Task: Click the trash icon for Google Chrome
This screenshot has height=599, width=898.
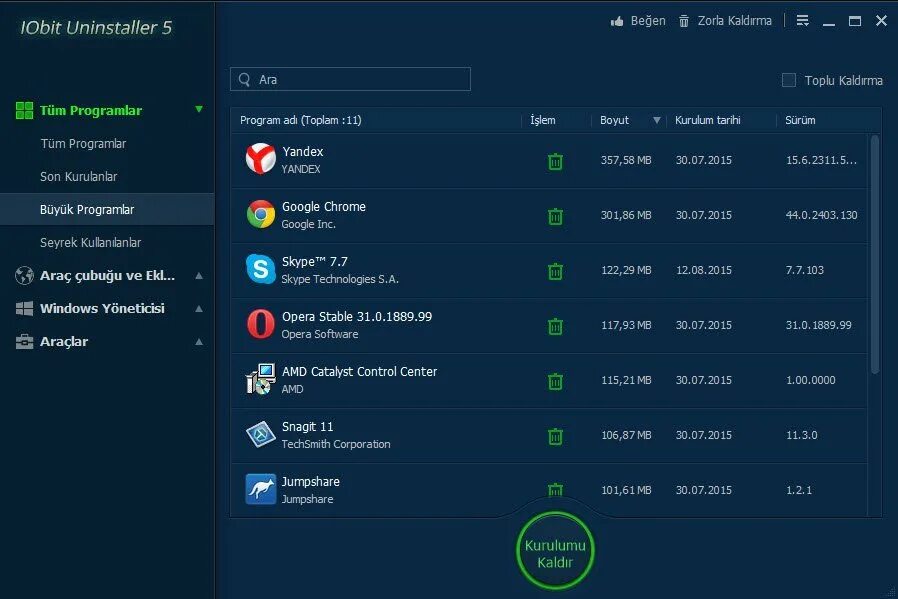Action: click(555, 216)
